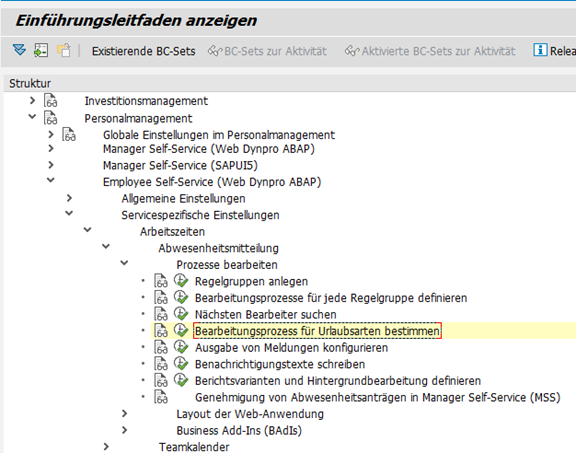Expand the Investitionsmanagement node
This screenshot has height=453, width=576.
(32, 100)
